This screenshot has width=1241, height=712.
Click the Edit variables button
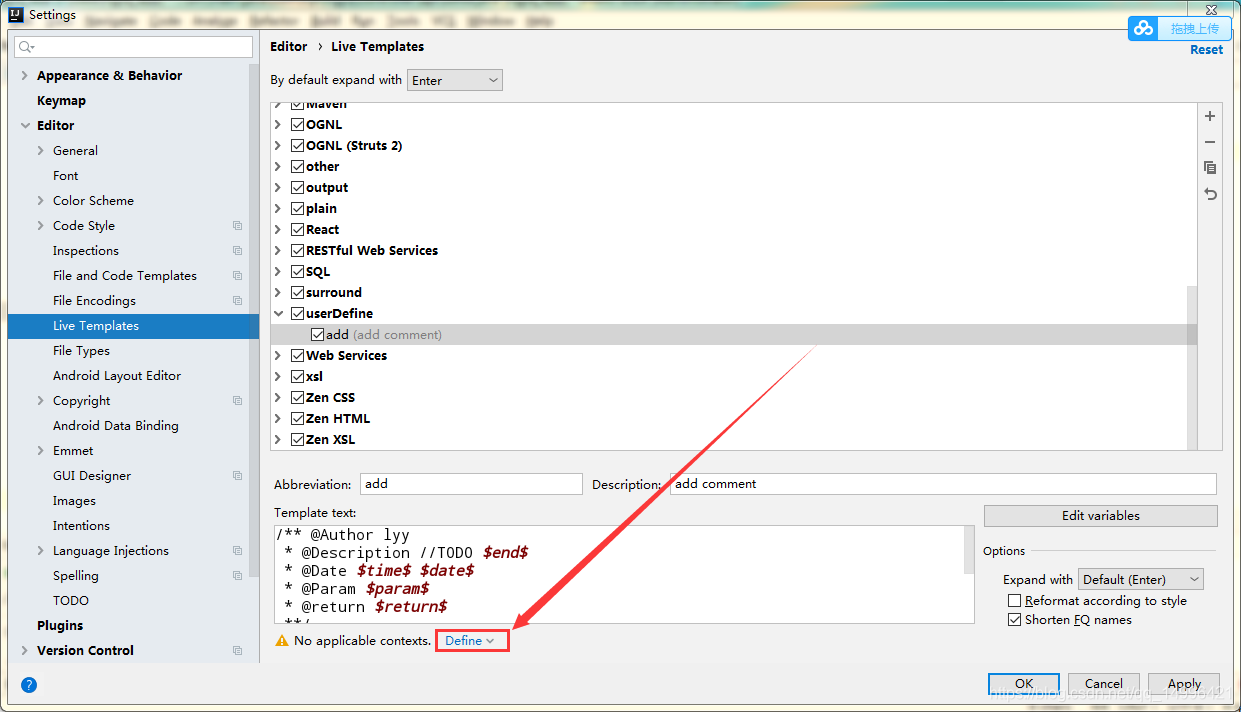(1100, 516)
